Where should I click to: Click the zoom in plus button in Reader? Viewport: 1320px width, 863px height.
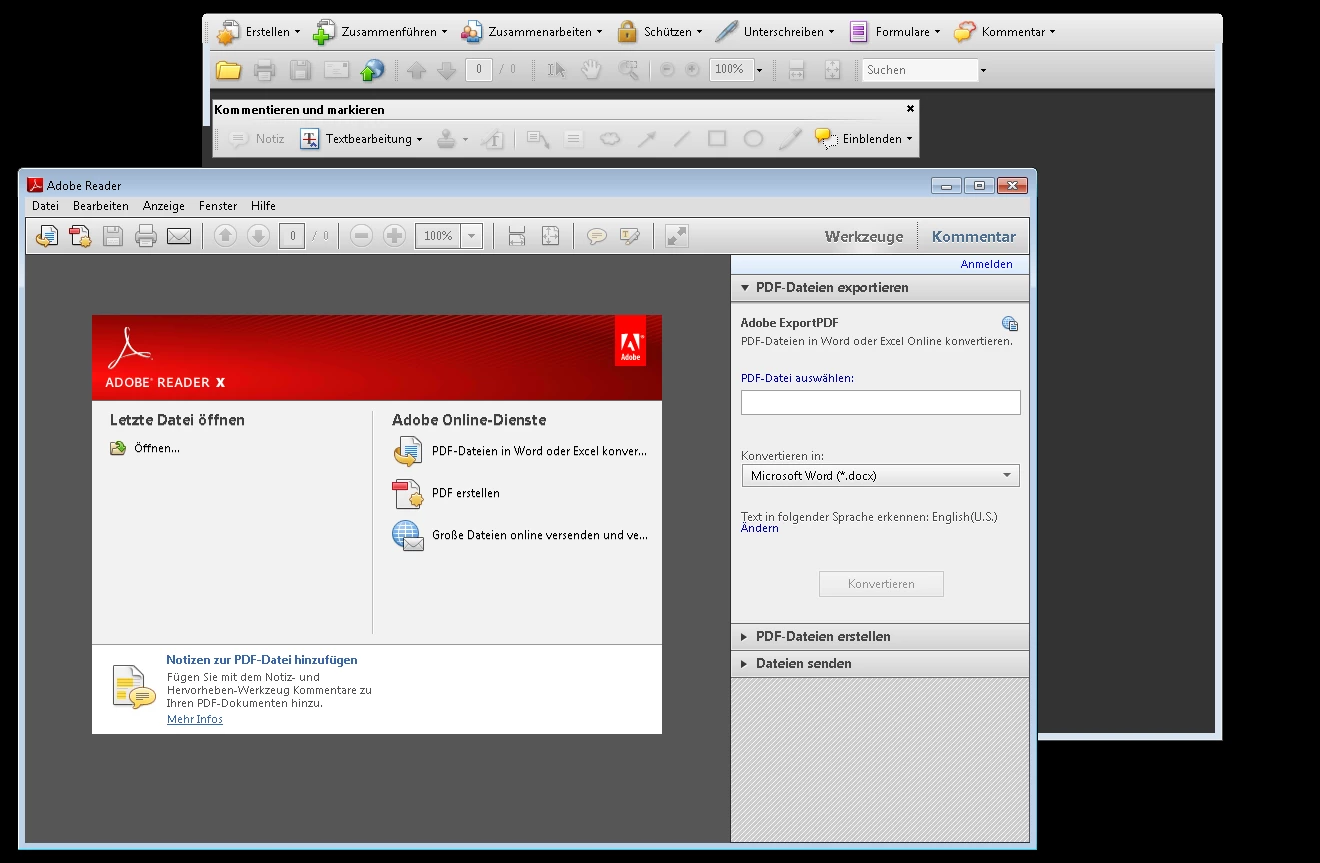(395, 236)
